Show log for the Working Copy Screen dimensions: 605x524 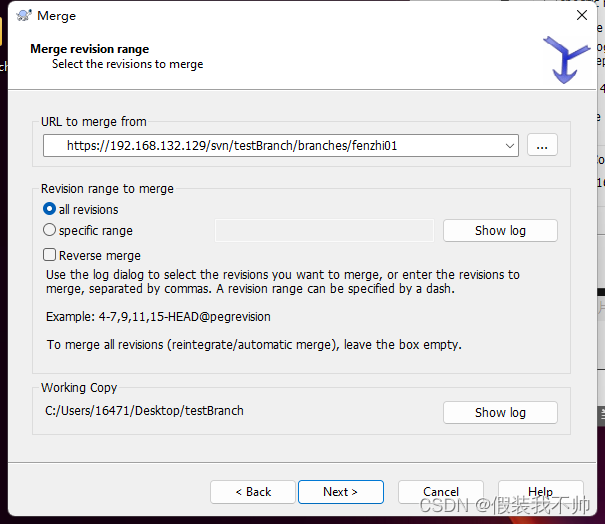(500, 412)
